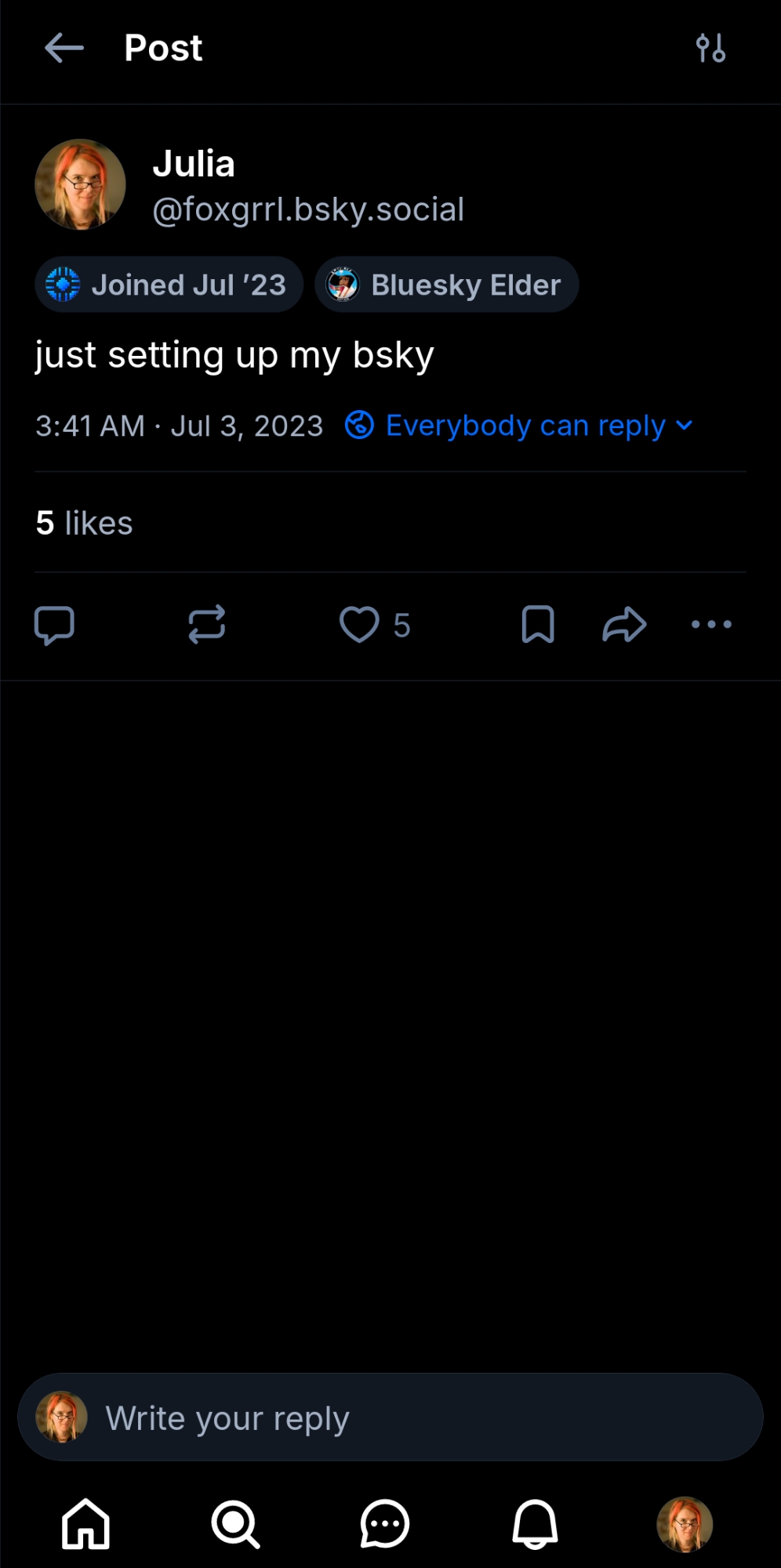
Task: Open Notifications bell tab
Action: pyautogui.click(x=535, y=1524)
